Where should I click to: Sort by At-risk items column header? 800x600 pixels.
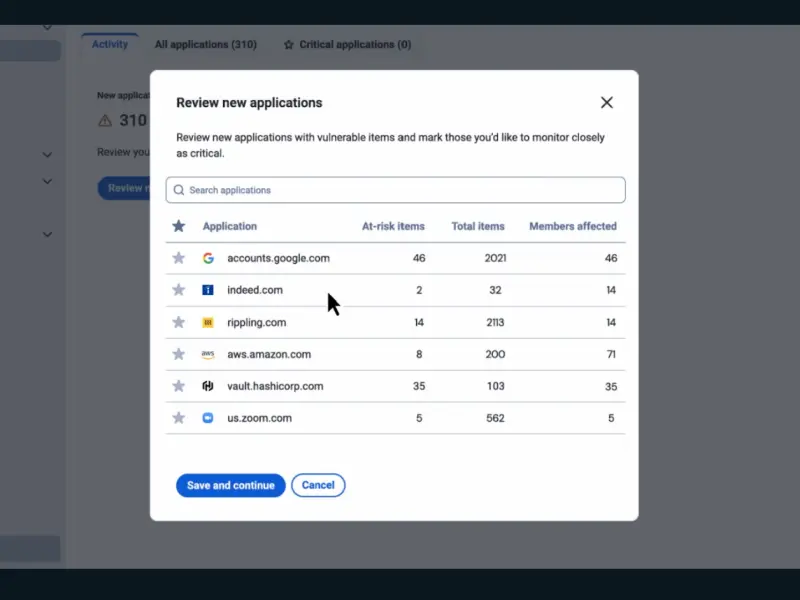[393, 226]
